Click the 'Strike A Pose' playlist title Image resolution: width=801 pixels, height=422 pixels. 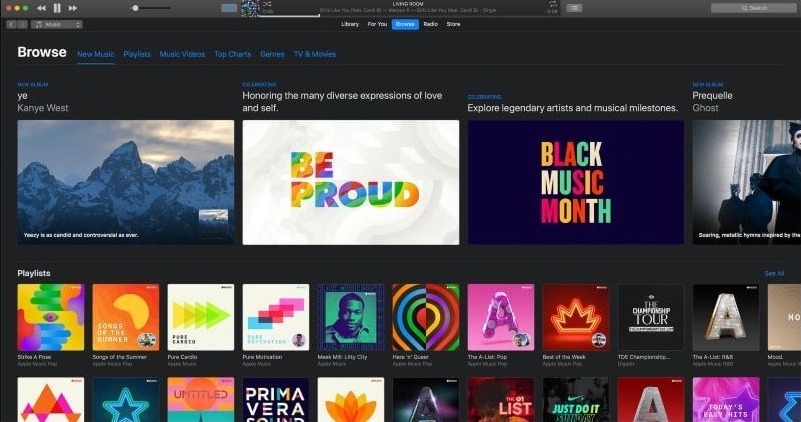pyautogui.click(x=34, y=357)
